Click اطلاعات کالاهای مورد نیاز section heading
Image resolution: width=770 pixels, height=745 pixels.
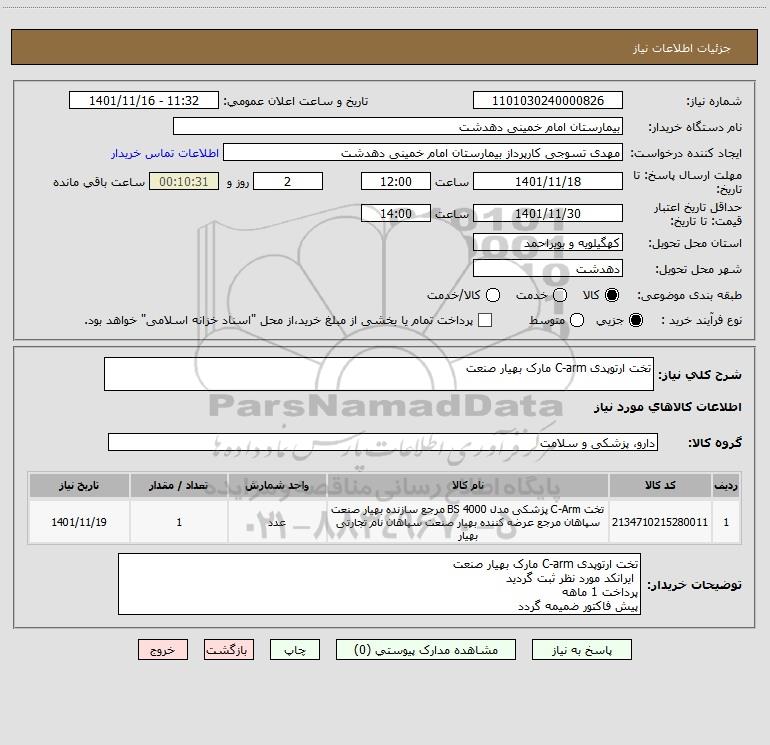667,407
